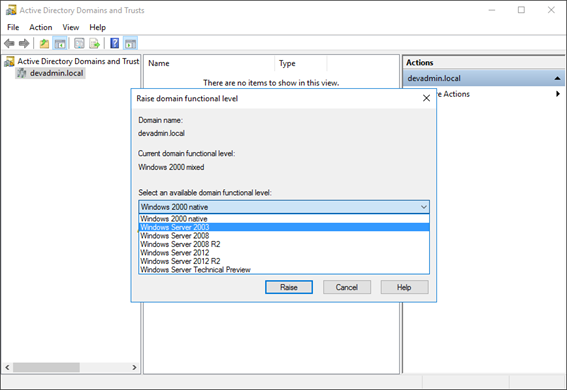Screen dimensions: 567x390
Task: Click the Active Directory Domains and Trusts title icon
Action: [x=11, y=10]
